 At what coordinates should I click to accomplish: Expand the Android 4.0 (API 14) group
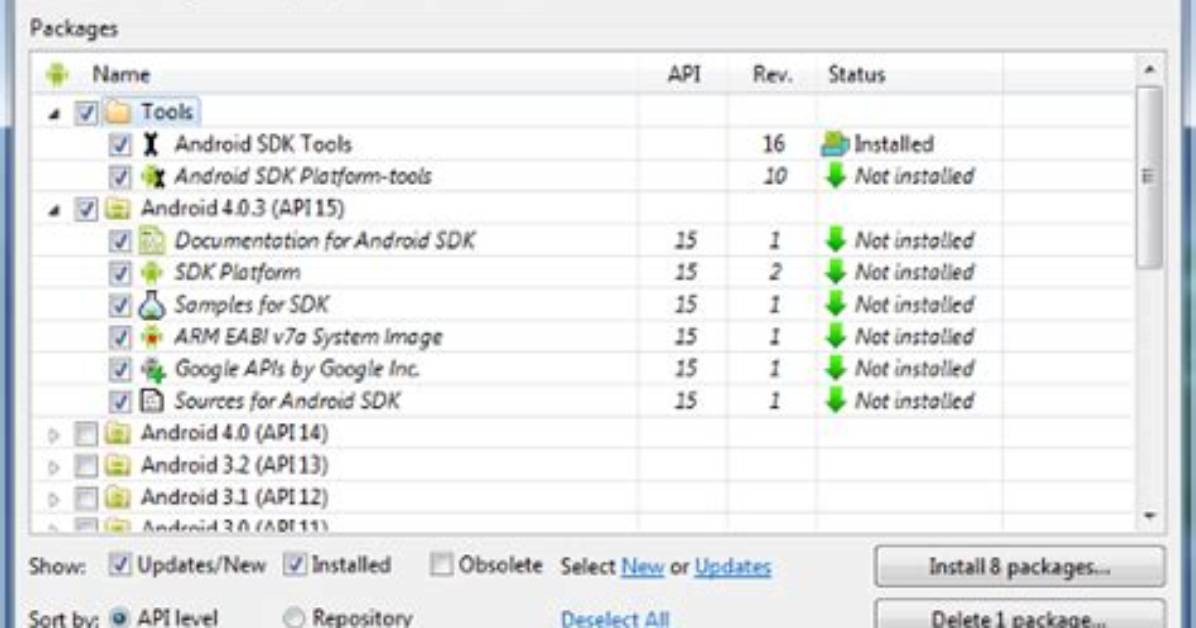pos(53,435)
